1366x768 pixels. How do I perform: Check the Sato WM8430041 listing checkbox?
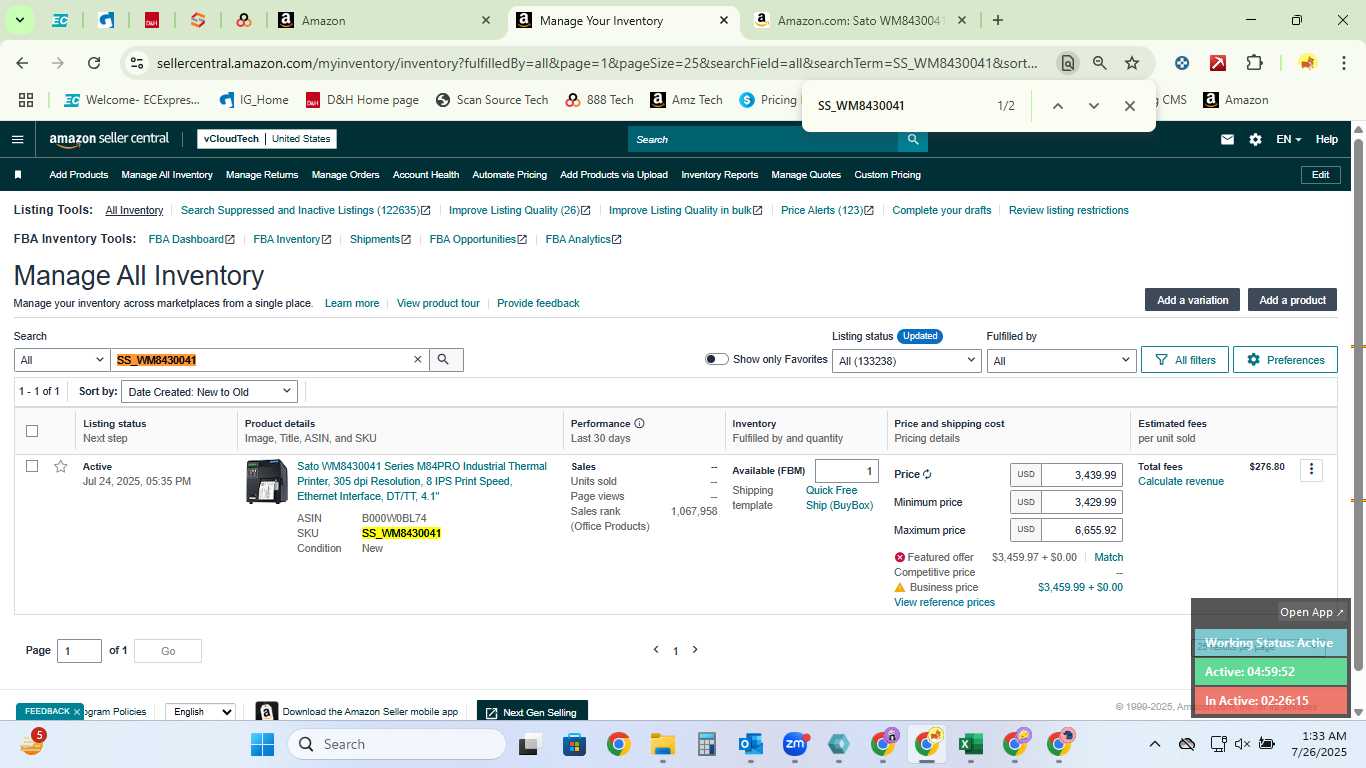click(x=32, y=466)
